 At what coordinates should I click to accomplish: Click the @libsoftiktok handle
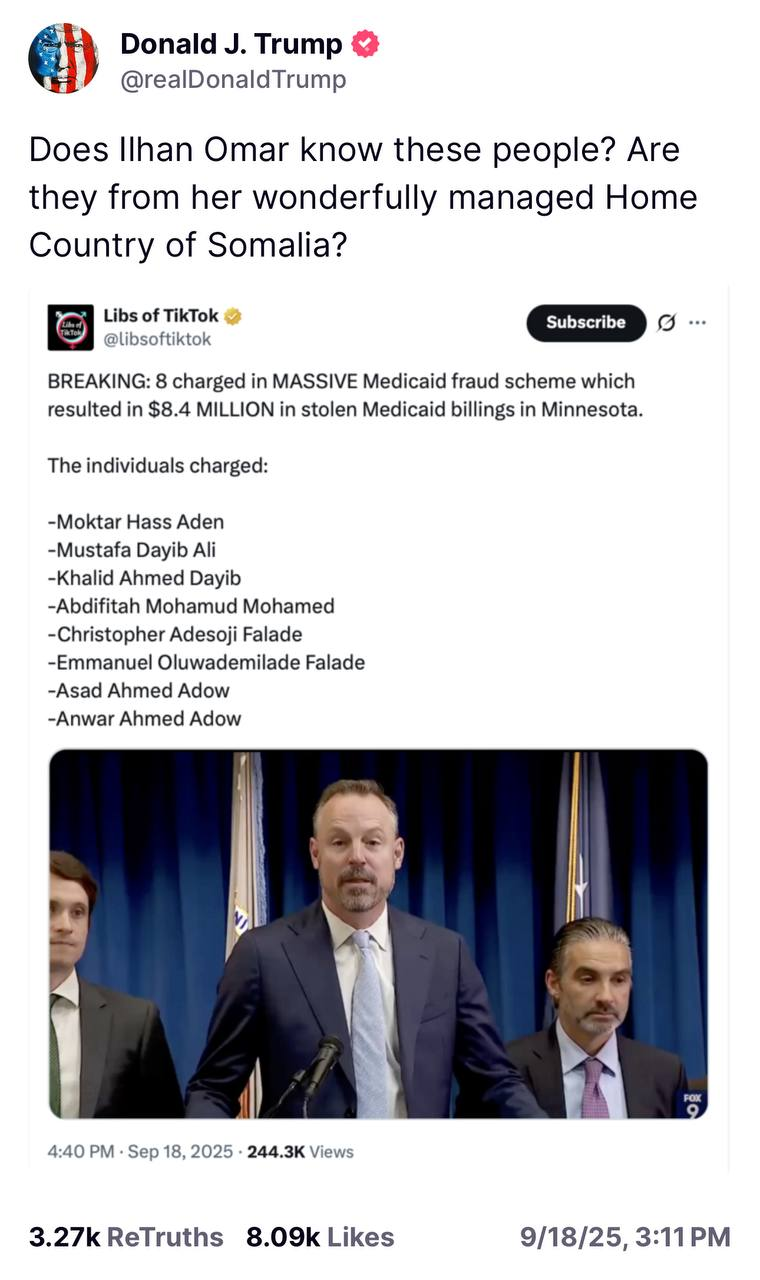pos(157,339)
